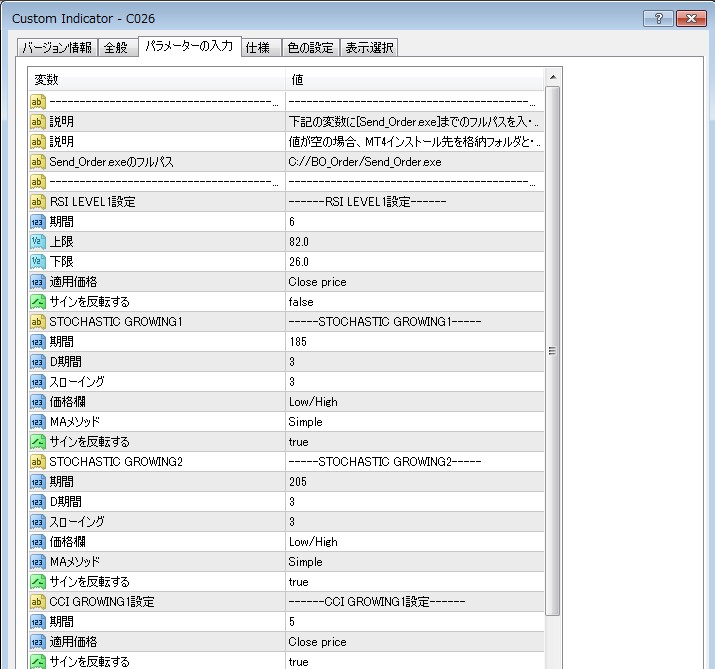Image resolution: width=715 pixels, height=669 pixels.
Task: Click the 変数 column header
Action: (157, 79)
